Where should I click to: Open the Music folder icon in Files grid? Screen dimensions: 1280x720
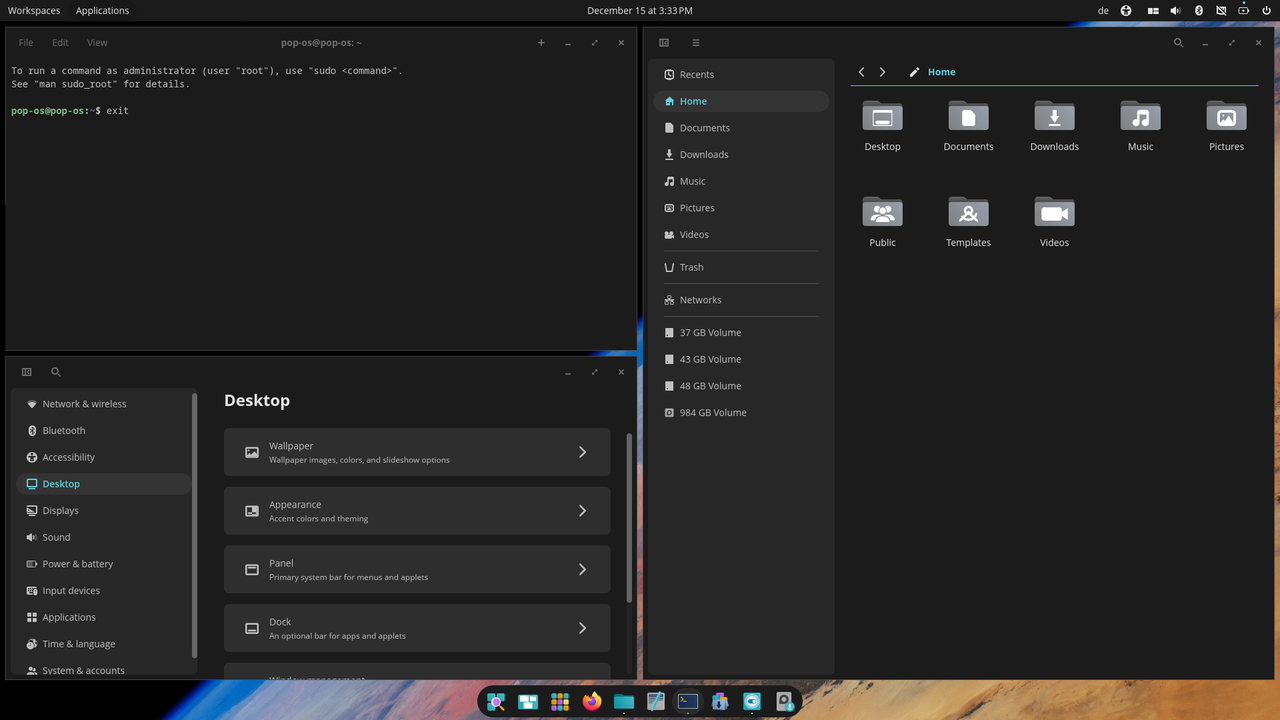coord(1140,116)
